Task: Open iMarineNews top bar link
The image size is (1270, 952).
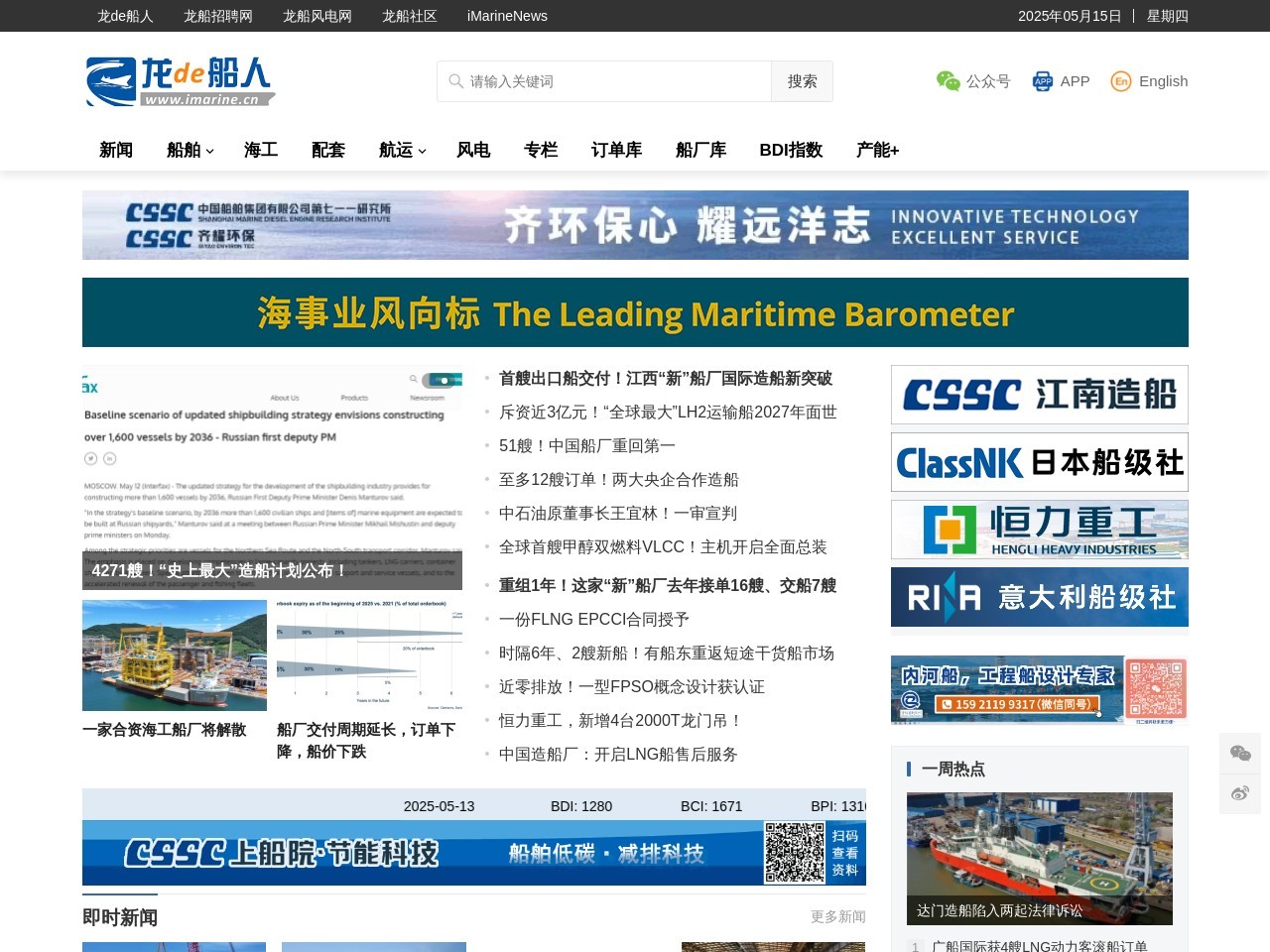Action: click(507, 16)
